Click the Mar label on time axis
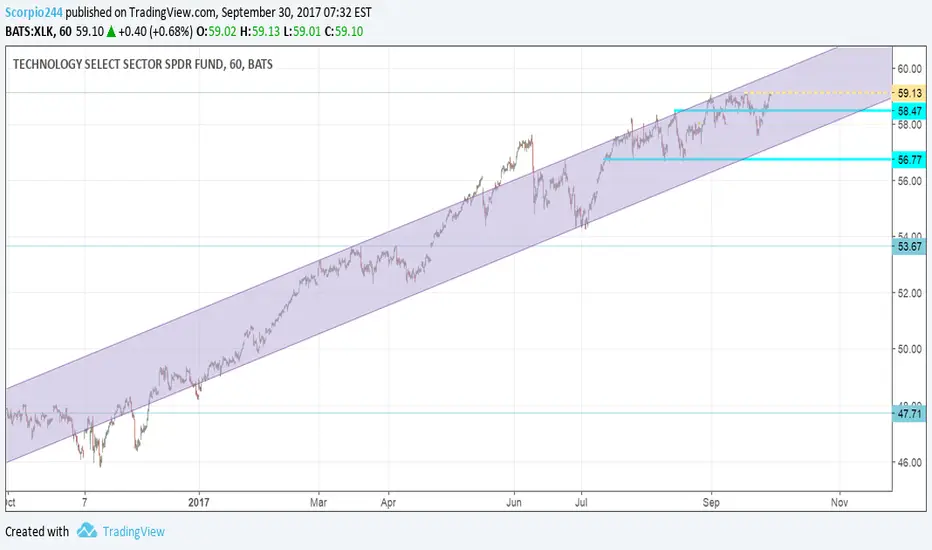932x550 pixels. pos(318,502)
